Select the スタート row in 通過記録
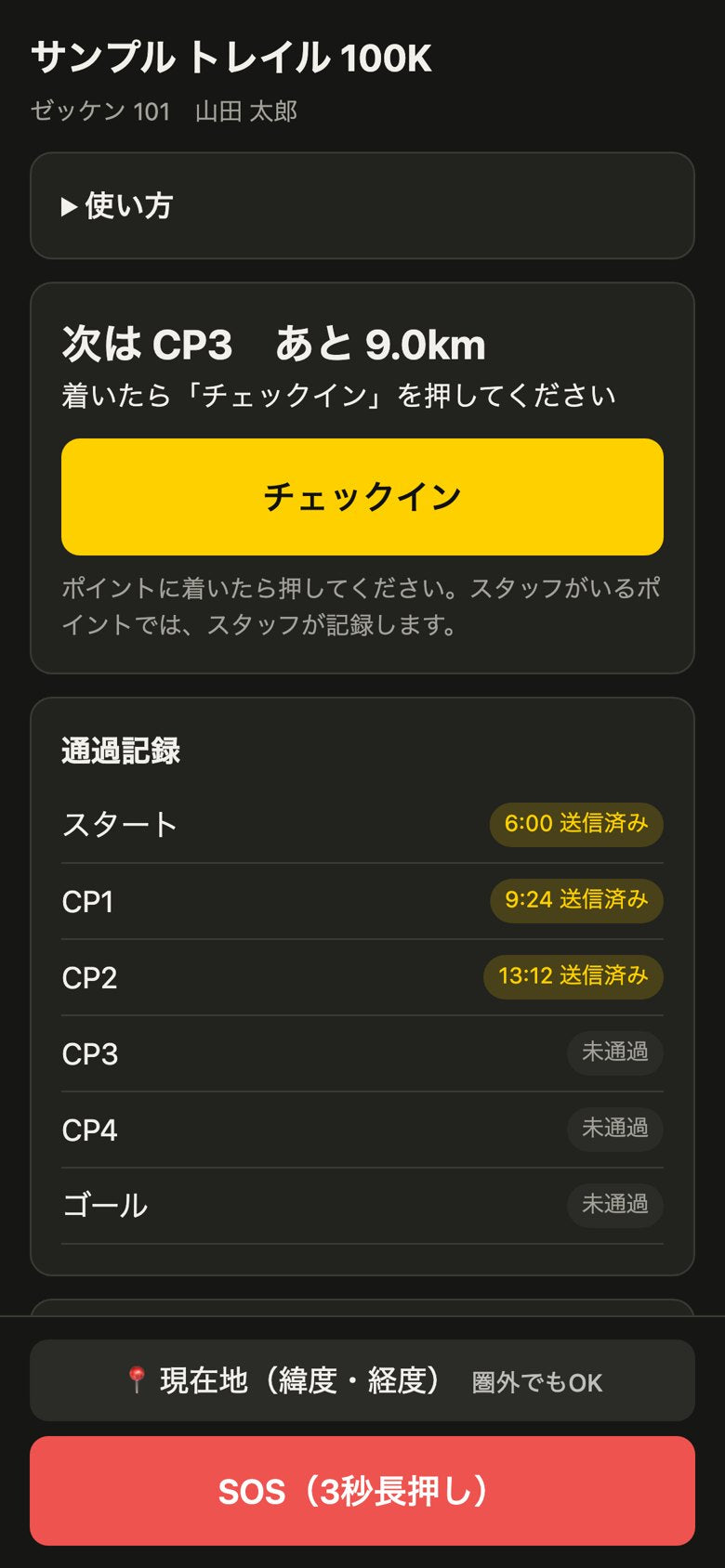 point(362,825)
